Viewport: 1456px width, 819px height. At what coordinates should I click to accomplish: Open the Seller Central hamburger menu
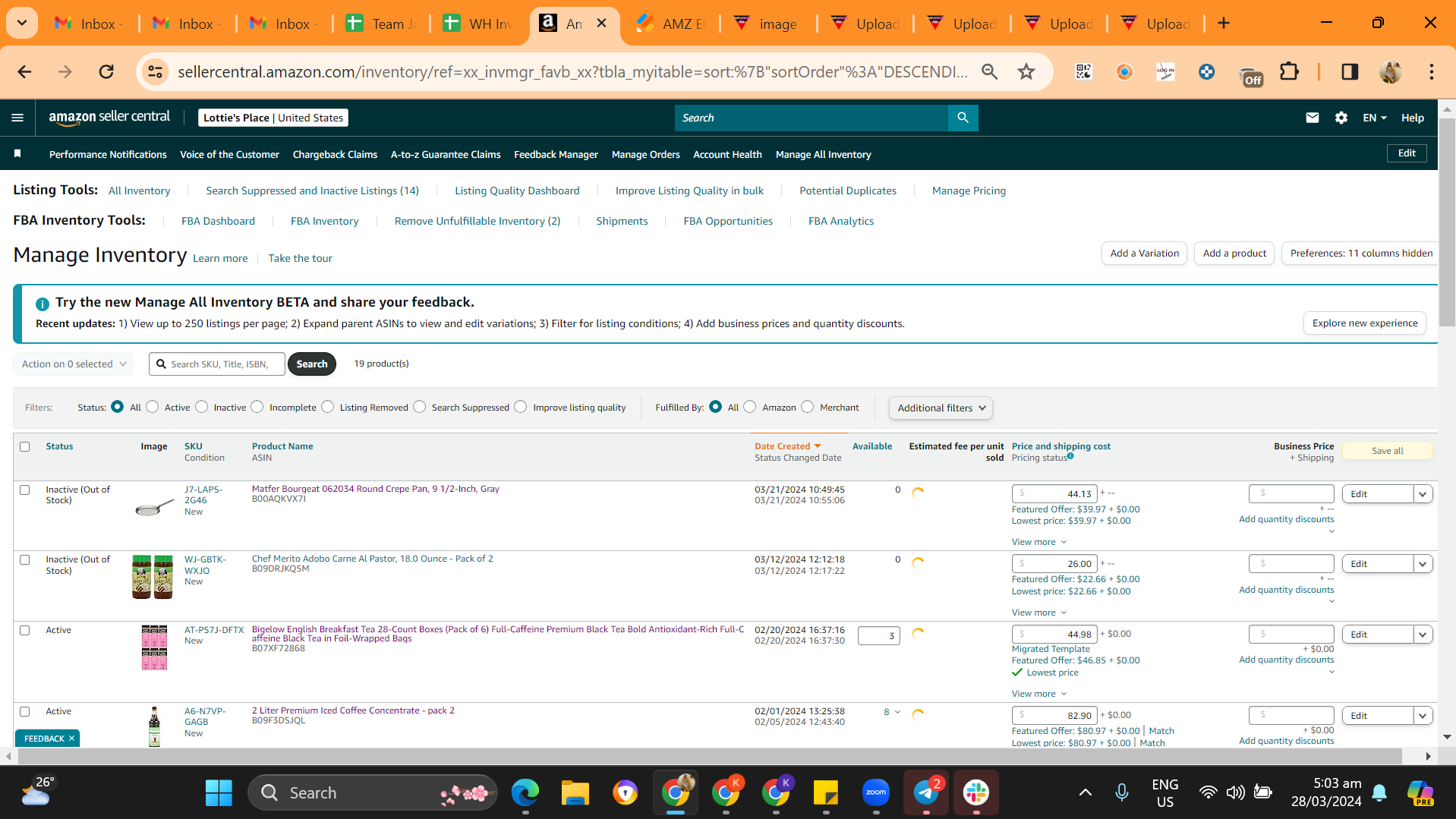(17, 118)
